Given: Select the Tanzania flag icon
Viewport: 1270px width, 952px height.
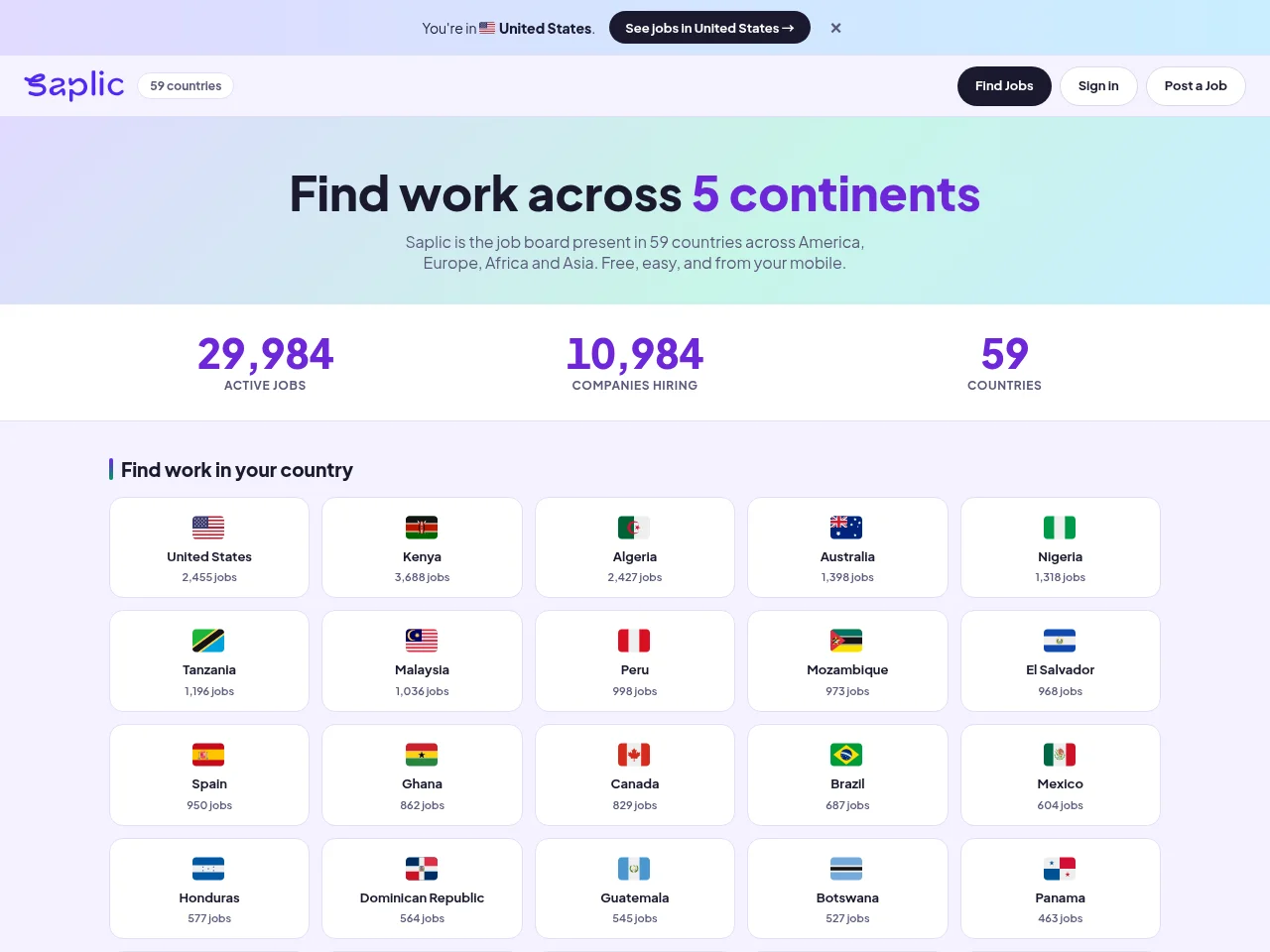Looking at the screenshot, I should point(208,641).
